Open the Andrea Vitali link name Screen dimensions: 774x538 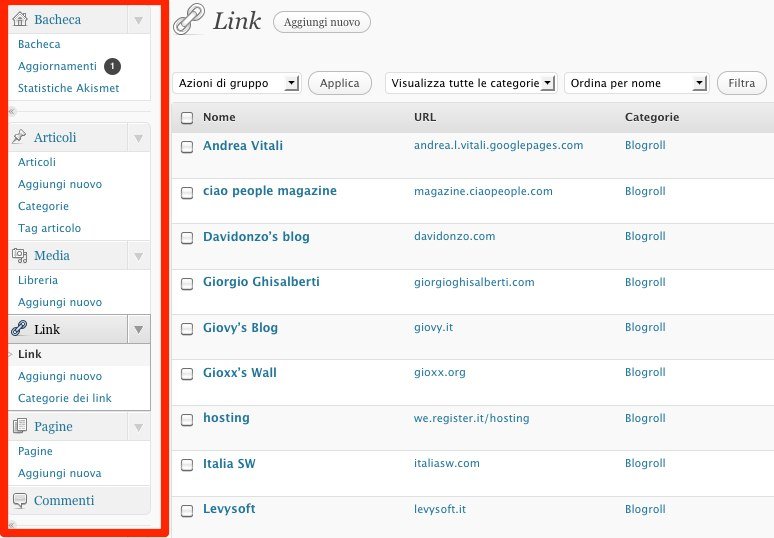coord(243,146)
